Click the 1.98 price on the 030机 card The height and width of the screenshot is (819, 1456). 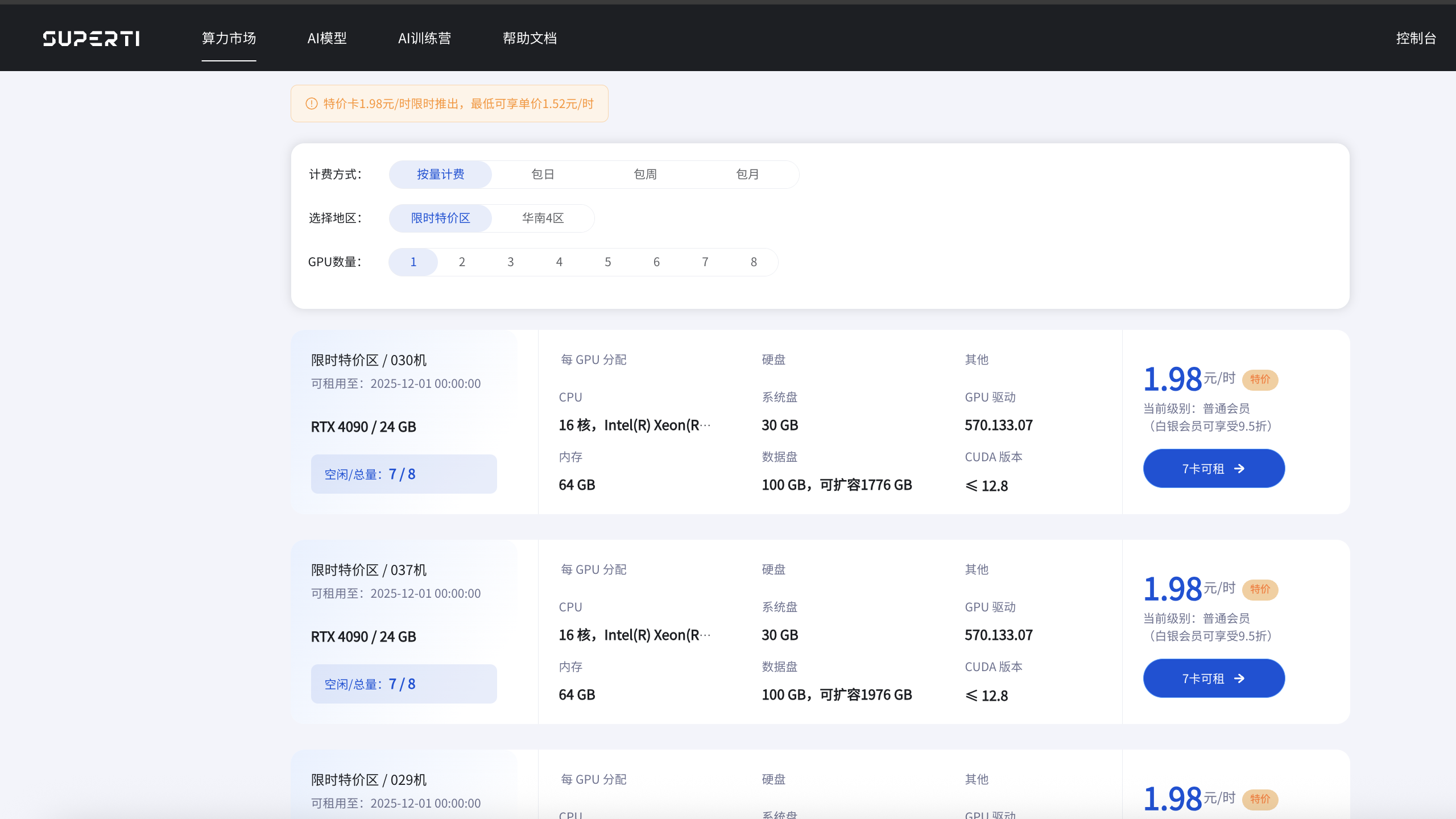pyautogui.click(x=1173, y=379)
